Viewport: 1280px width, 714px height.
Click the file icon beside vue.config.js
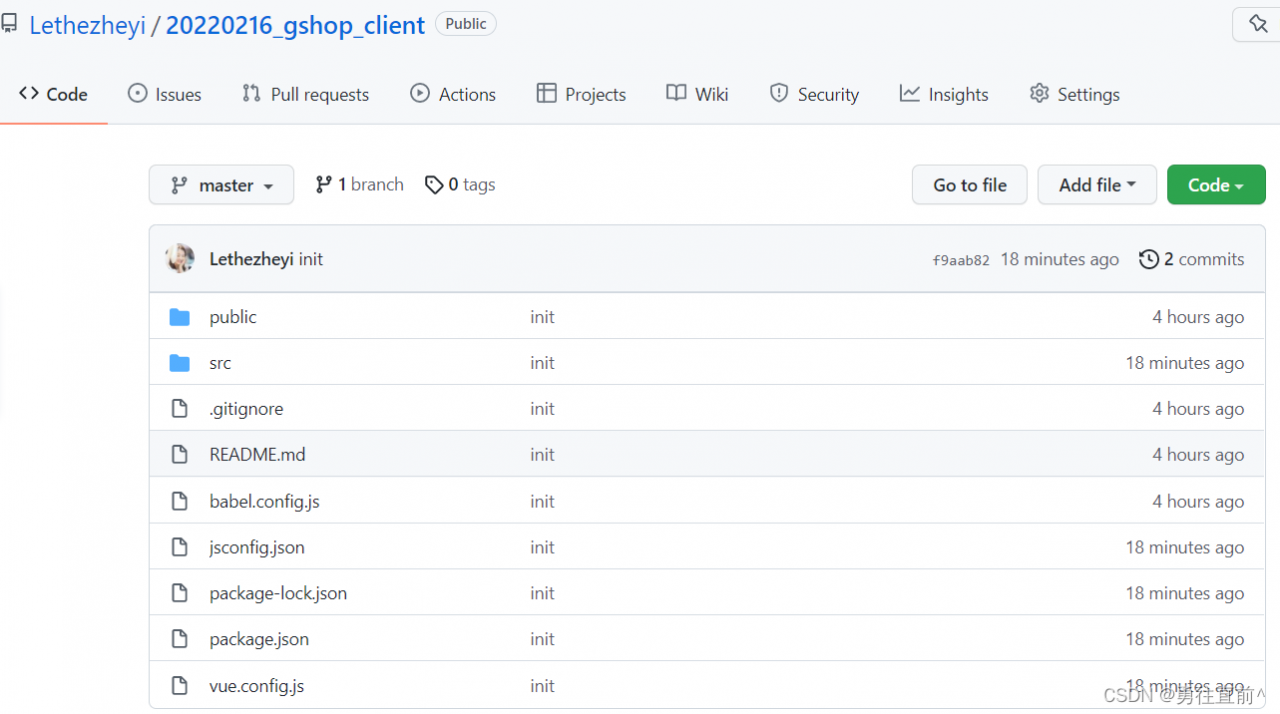(x=180, y=686)
